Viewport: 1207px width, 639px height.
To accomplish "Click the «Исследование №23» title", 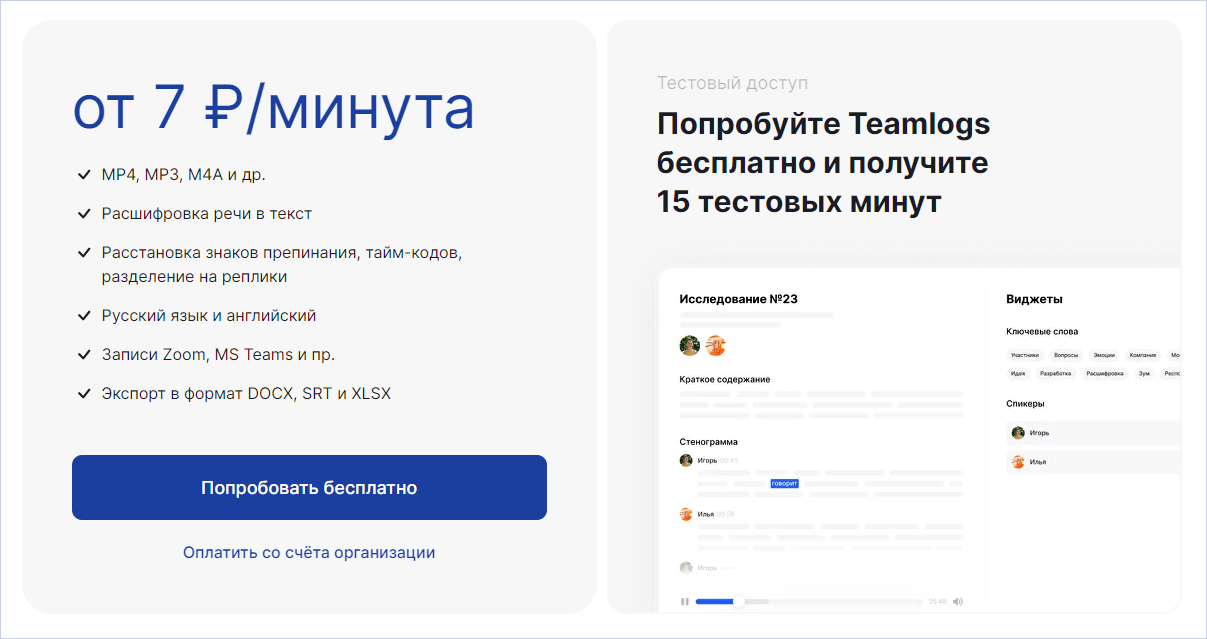I will [x=738, y=299].
